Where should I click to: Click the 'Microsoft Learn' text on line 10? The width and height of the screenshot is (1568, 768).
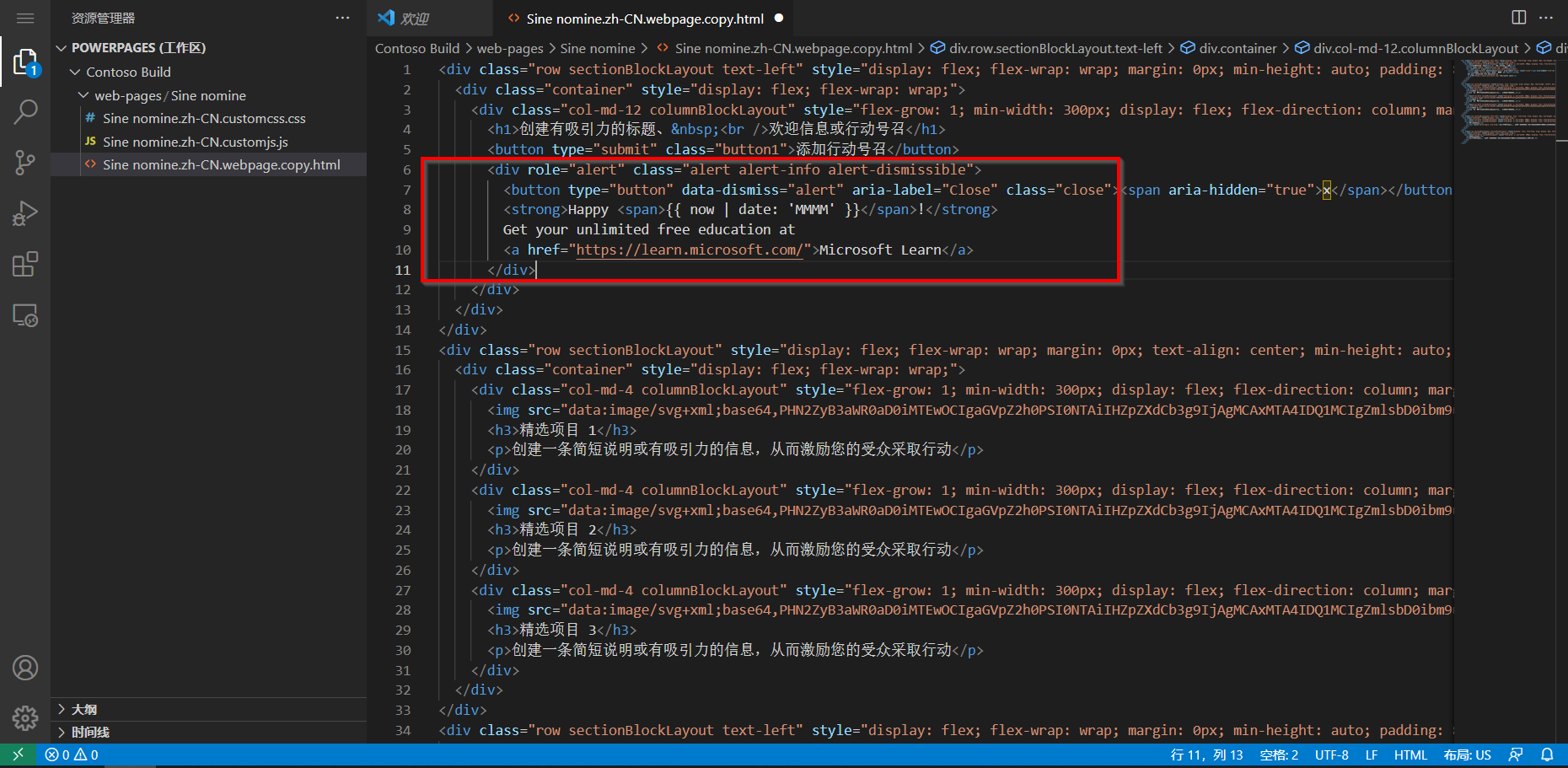880,250
